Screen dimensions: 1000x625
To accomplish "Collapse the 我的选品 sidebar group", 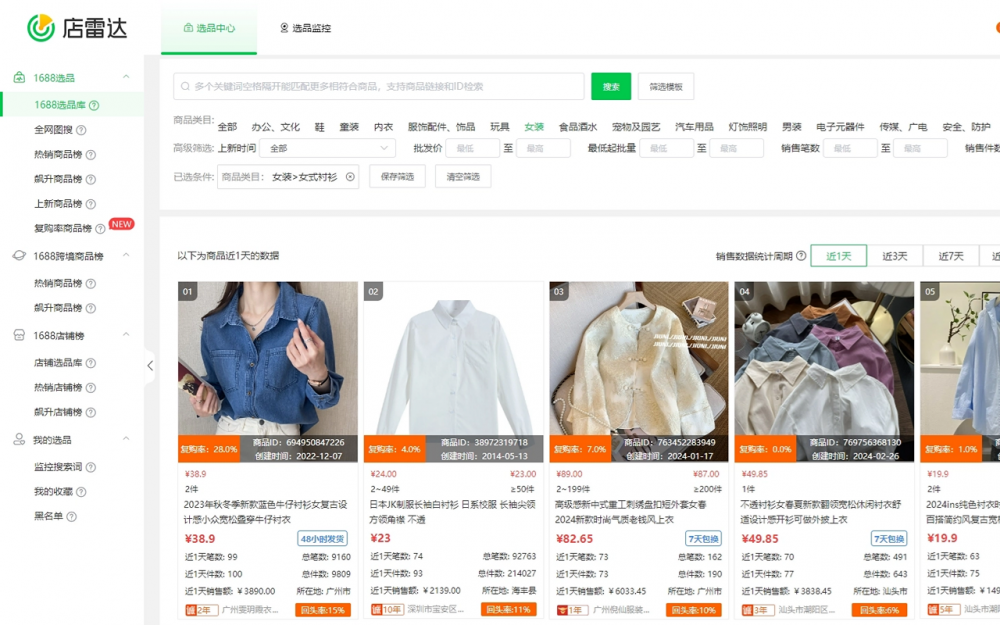I will coord(126,440).
